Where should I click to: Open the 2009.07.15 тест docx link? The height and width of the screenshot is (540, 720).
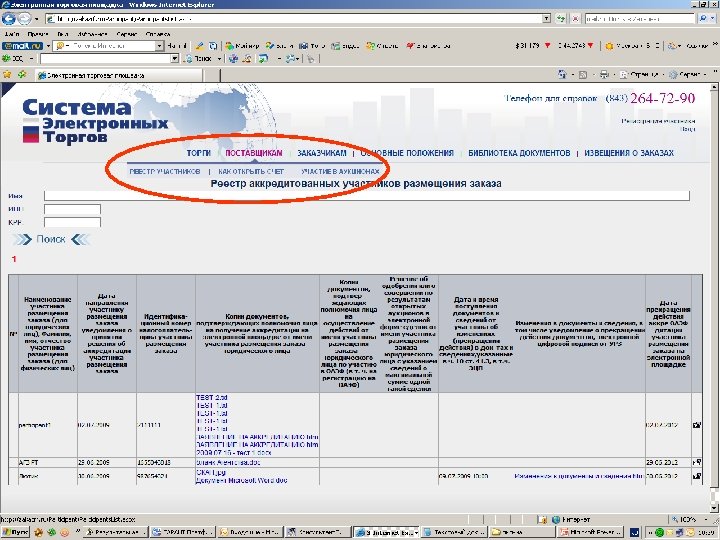click(x=234, y=453)
